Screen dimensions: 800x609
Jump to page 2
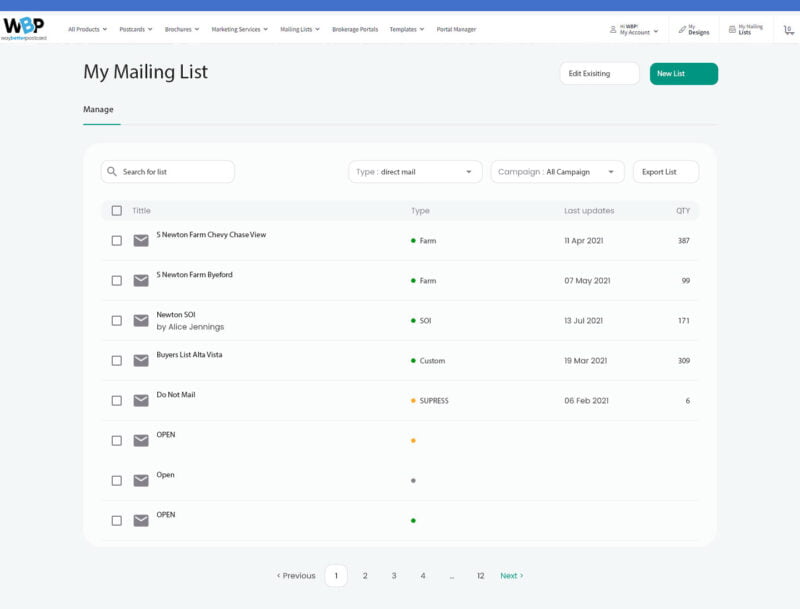click(x=365, y=575)
